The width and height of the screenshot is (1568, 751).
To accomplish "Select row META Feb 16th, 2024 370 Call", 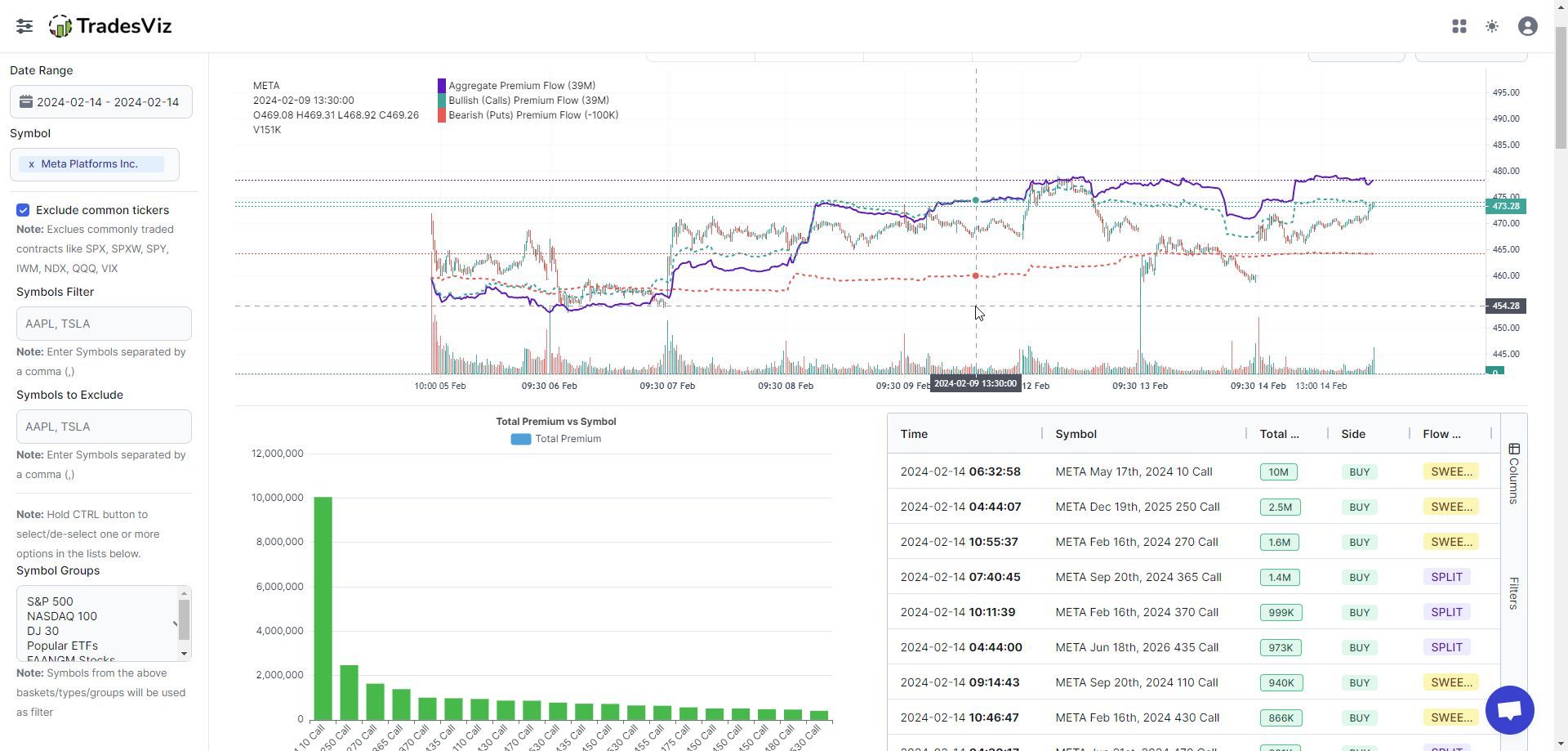I will [1194, 612].
